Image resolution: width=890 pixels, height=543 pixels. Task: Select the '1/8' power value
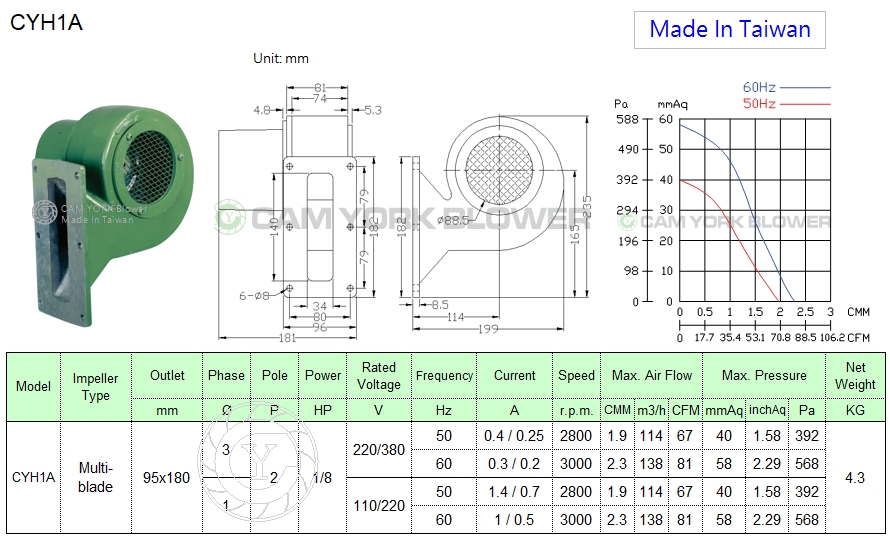pos(322,478)
